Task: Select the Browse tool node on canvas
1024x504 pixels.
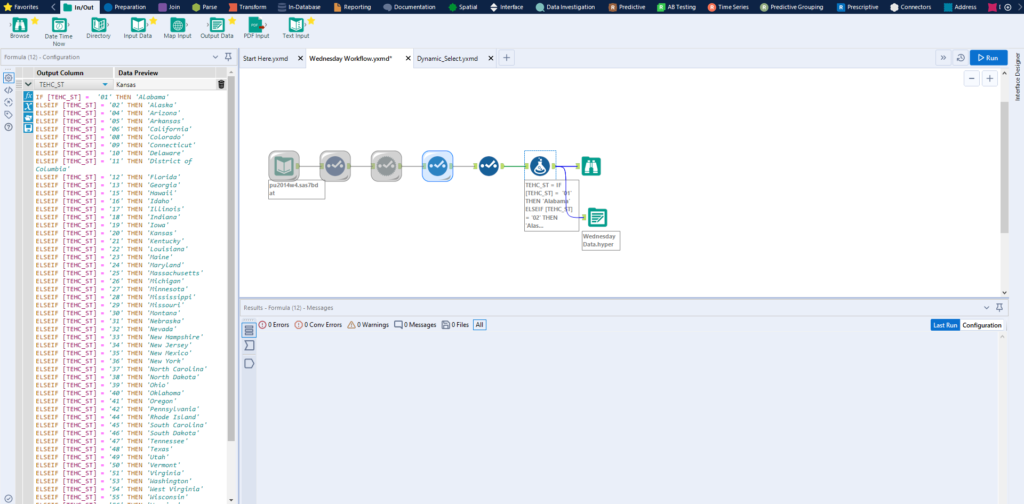Action: (591, 166)
